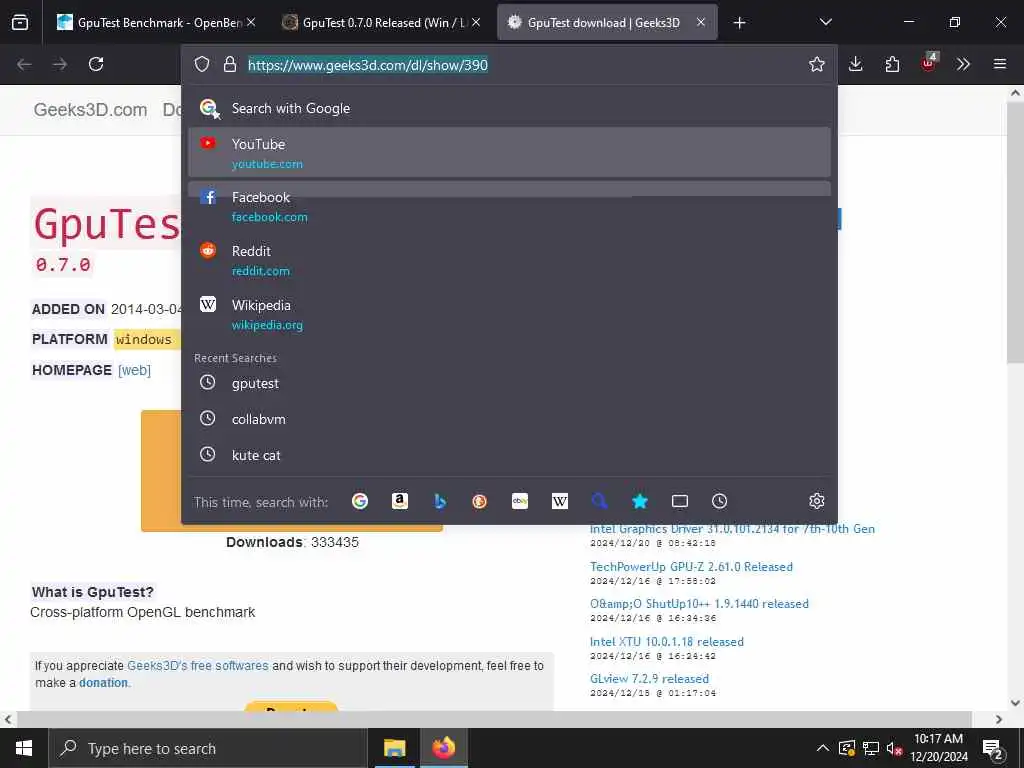Follow the donation link
Viewport: 1024px width, 768px height.
[x=103, y=682]
